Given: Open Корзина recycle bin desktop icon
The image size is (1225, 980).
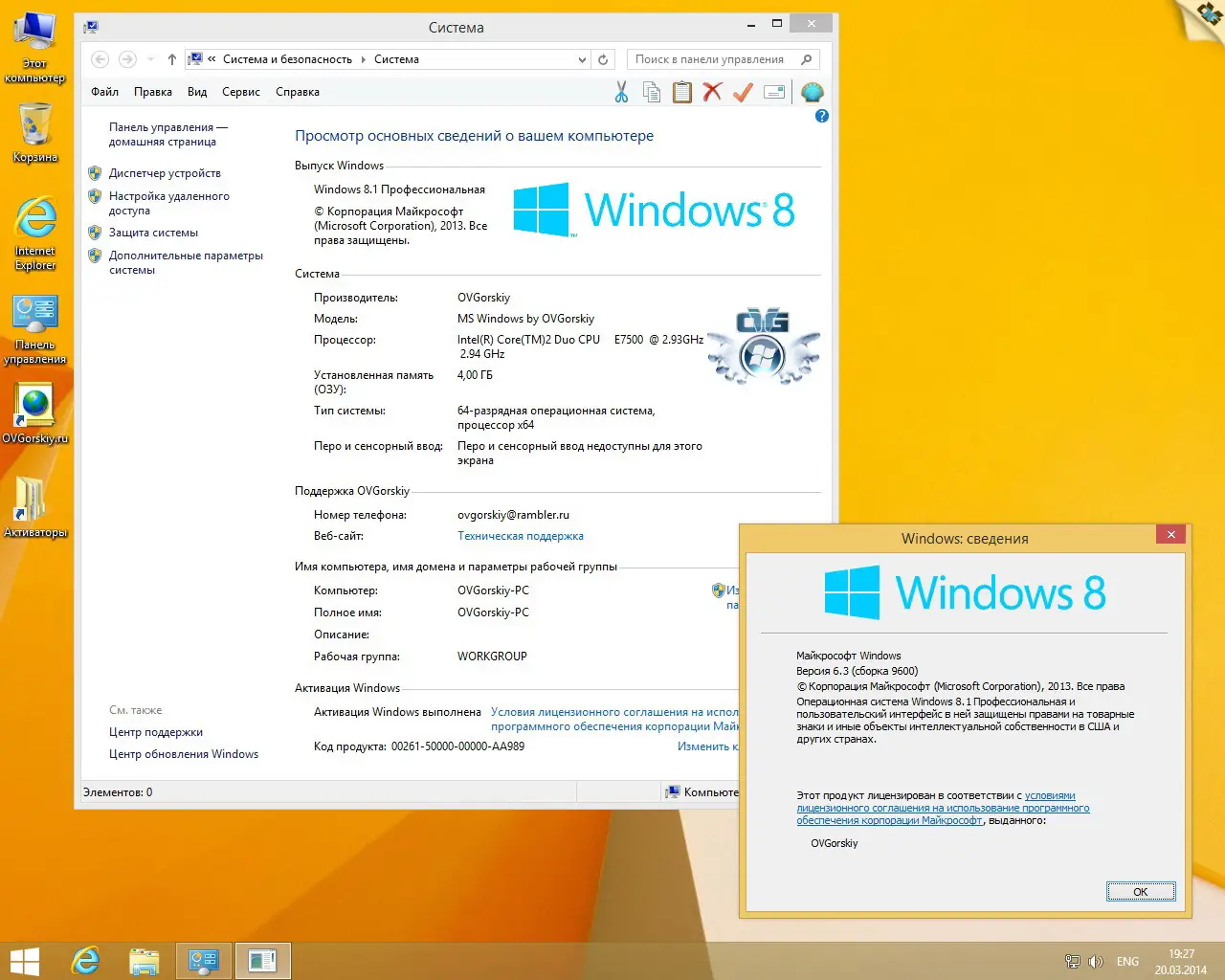Looking at the screenshot, I should [35, 132].
